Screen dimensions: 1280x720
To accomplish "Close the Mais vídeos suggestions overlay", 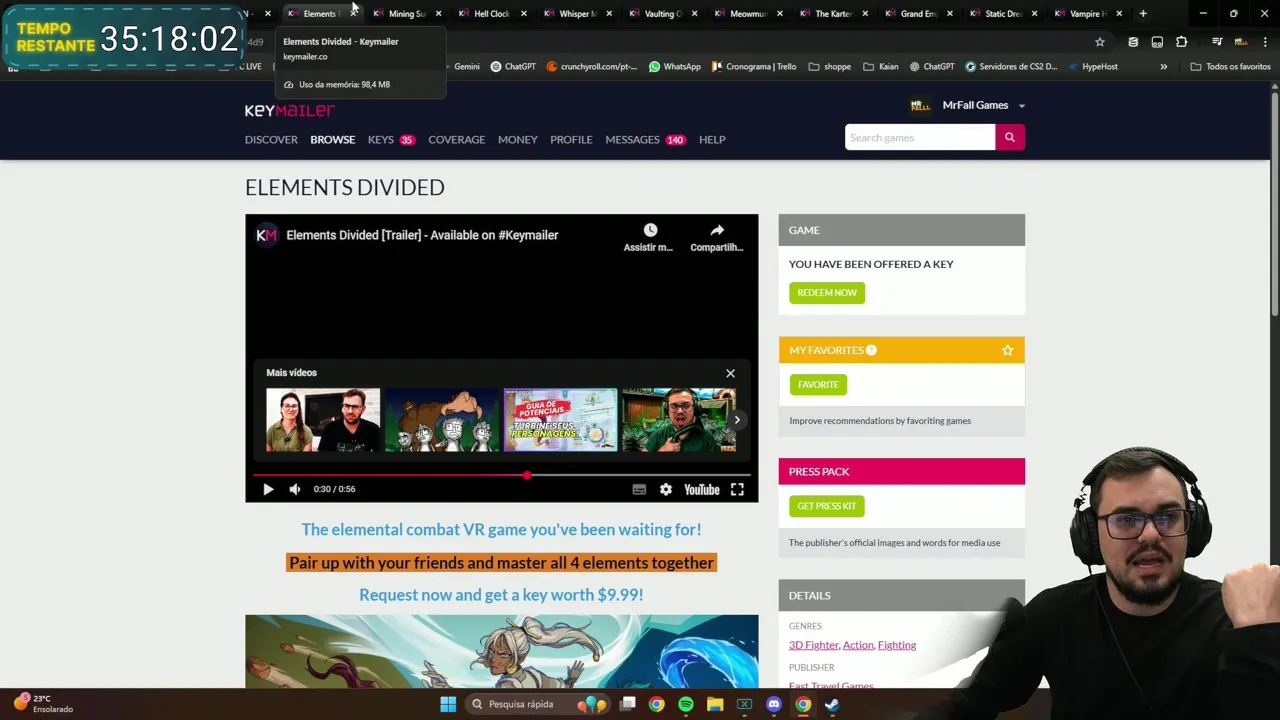I will tap(730, 373).
